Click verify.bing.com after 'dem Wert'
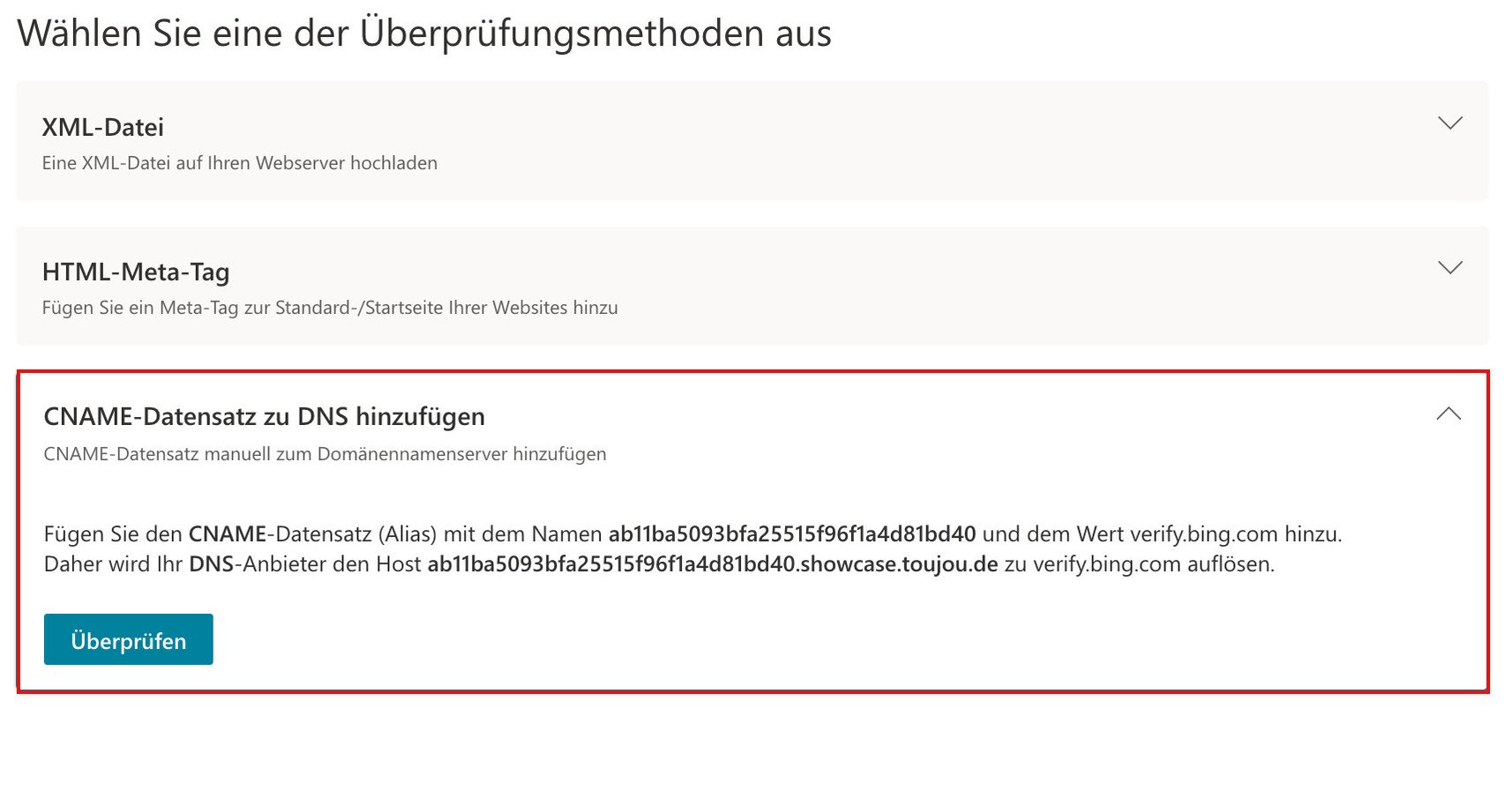This screenshot has width=1512, height=798. coord(1203,534)
